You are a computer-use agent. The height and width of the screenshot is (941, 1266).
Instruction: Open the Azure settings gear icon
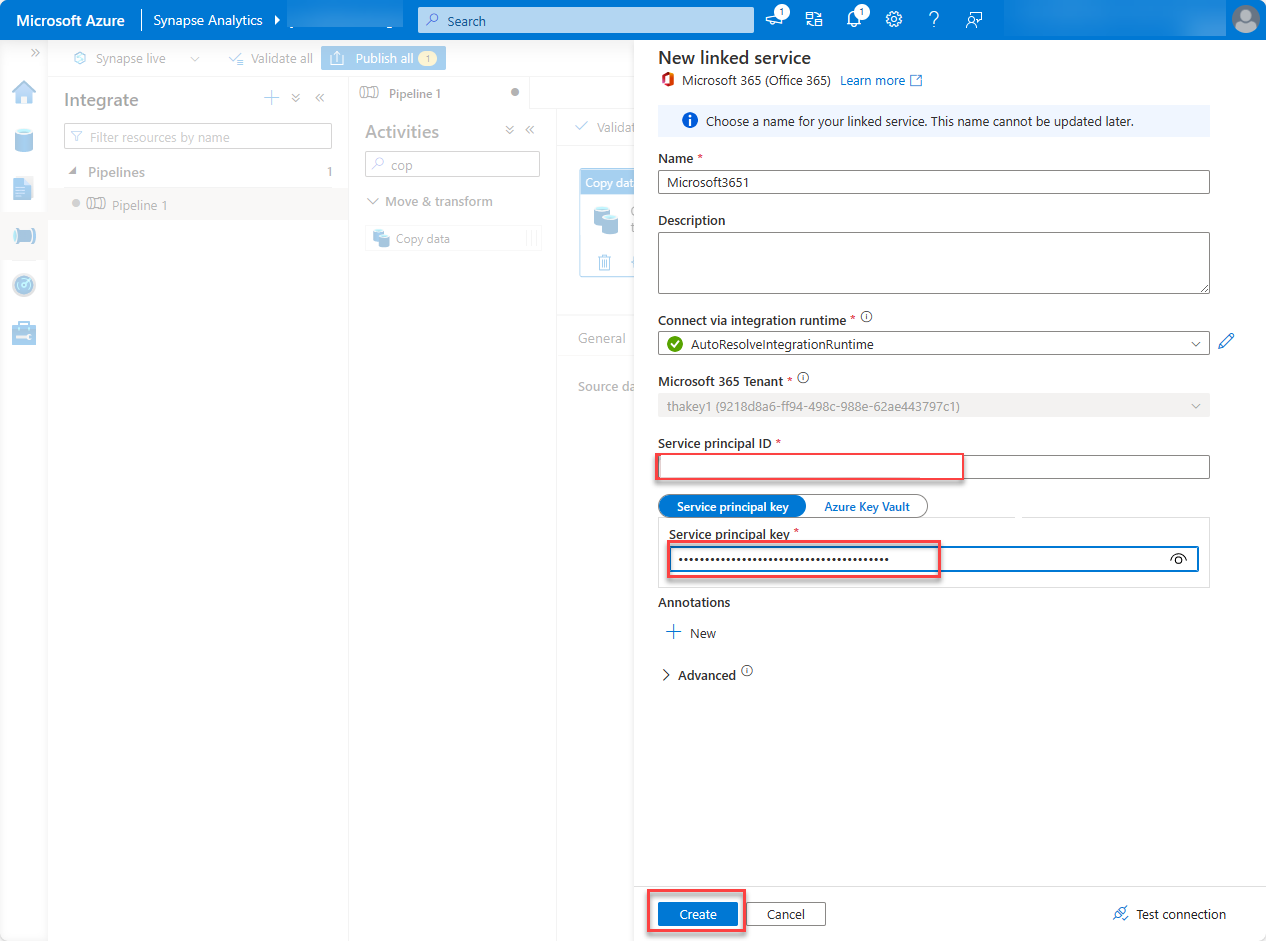[893, 19]
